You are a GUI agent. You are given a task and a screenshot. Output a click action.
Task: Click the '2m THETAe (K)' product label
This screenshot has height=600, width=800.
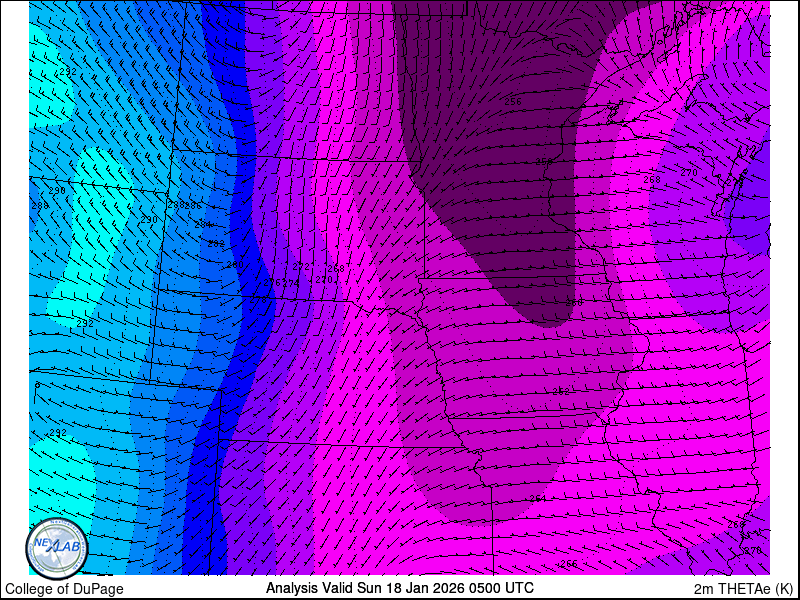(x=743, y=587)
